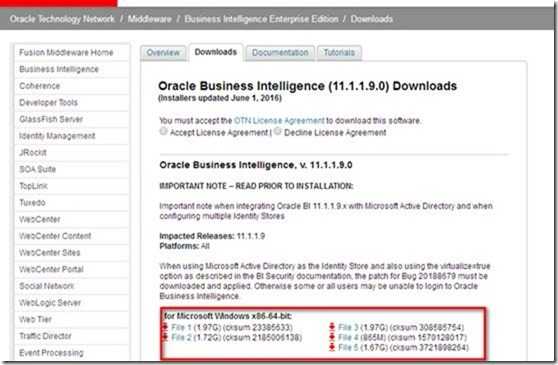Click the download icon beside File 2
The height and width of the screenshot is (365, 558).
[165, 337]
